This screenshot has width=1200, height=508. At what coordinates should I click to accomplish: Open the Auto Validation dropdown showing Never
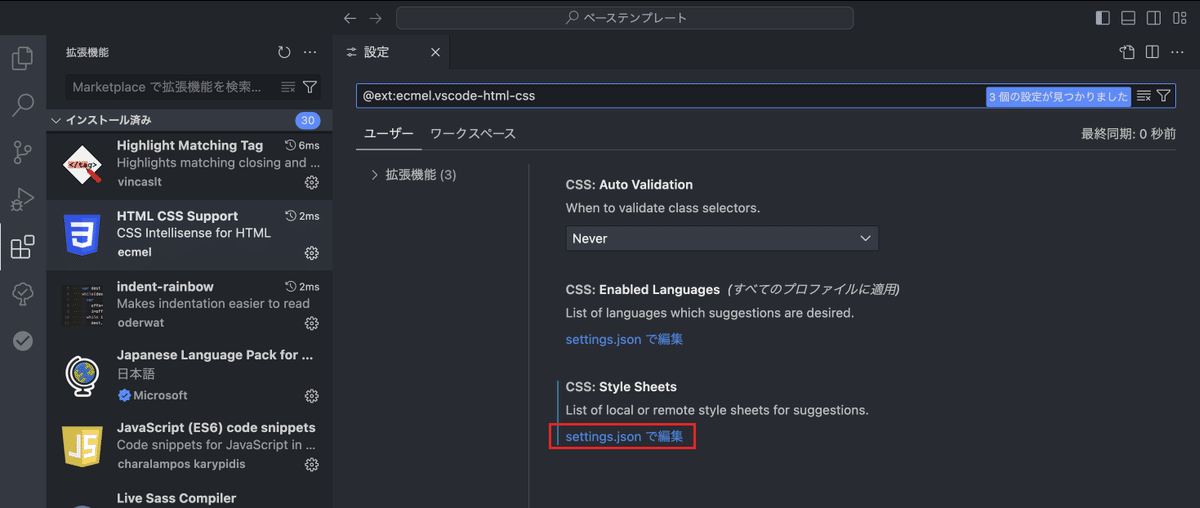722,238
